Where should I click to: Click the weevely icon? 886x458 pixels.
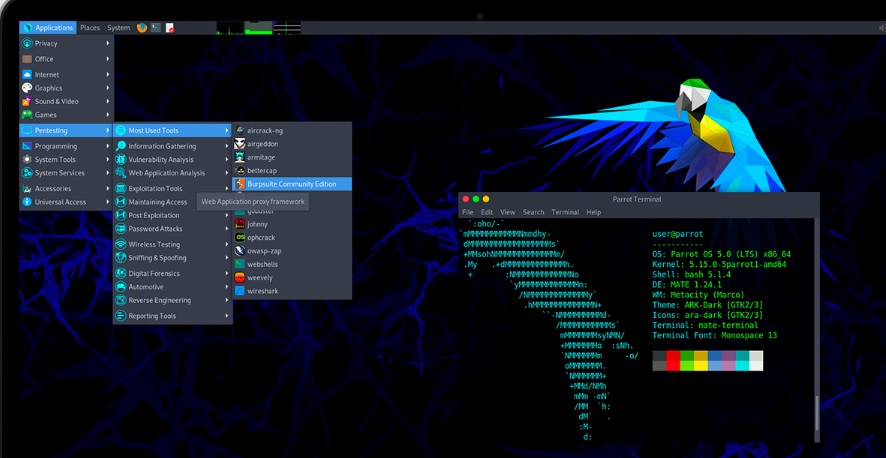click(240, 278)
